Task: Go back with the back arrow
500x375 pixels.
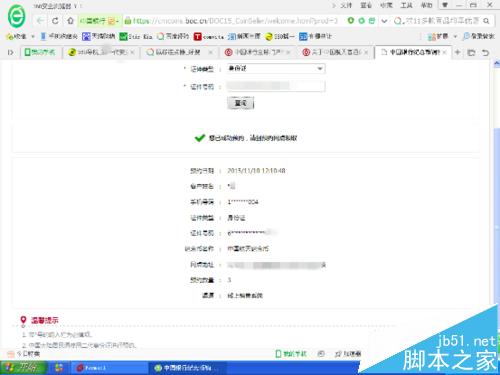Action: 40,21
